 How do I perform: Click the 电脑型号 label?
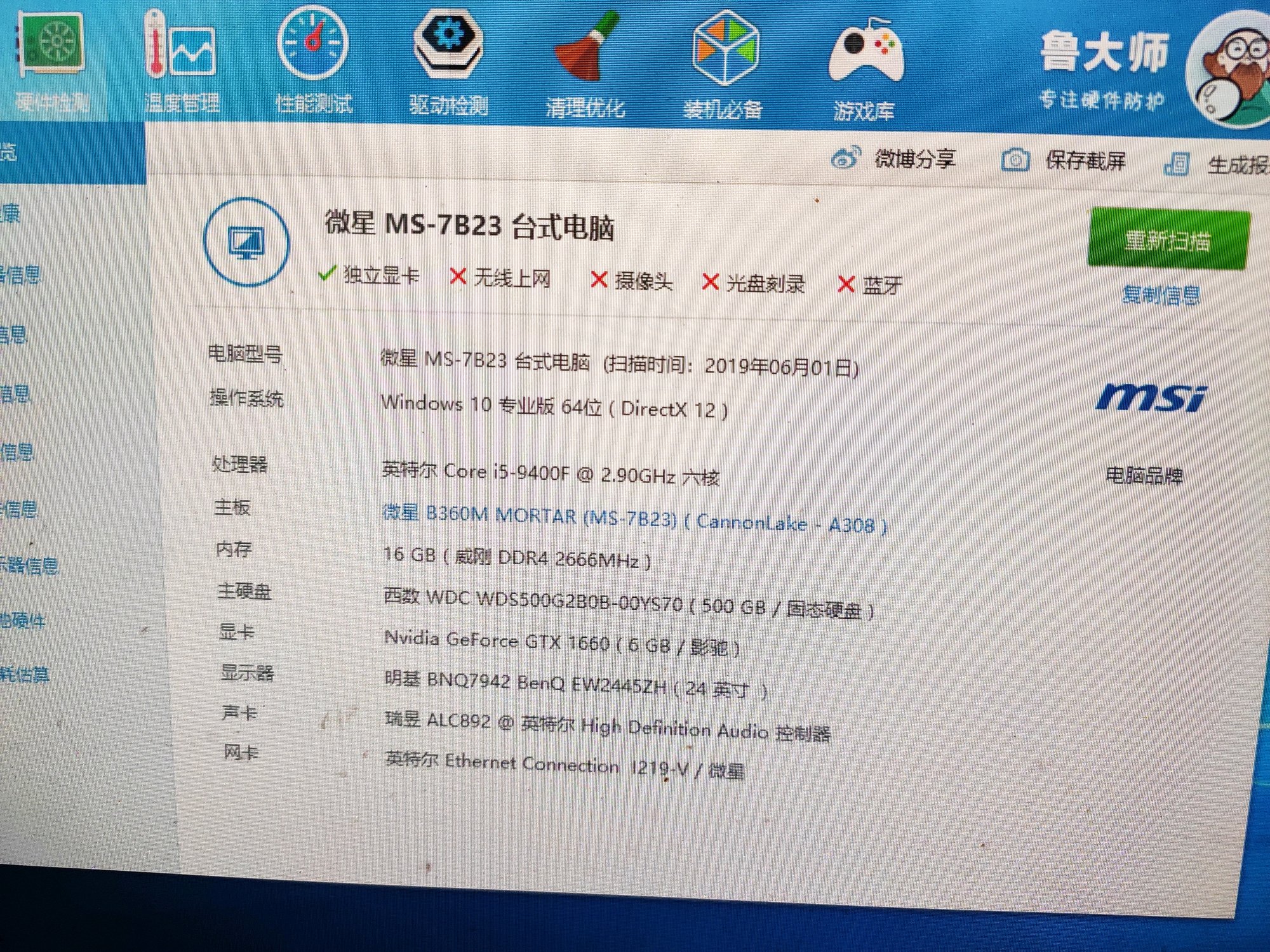pyautogui.click(x=245, y=354)
